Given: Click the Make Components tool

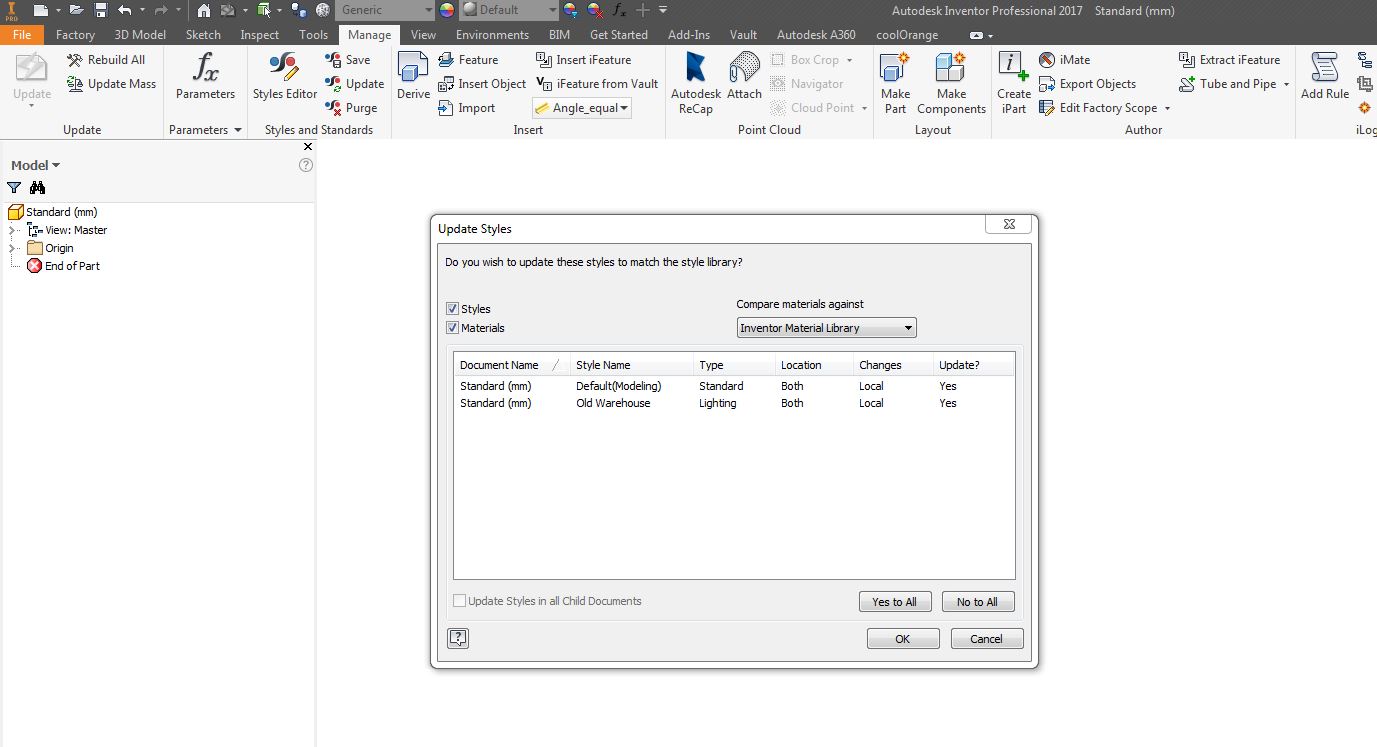Looking at the screenshot, I should tap(951, 80).
